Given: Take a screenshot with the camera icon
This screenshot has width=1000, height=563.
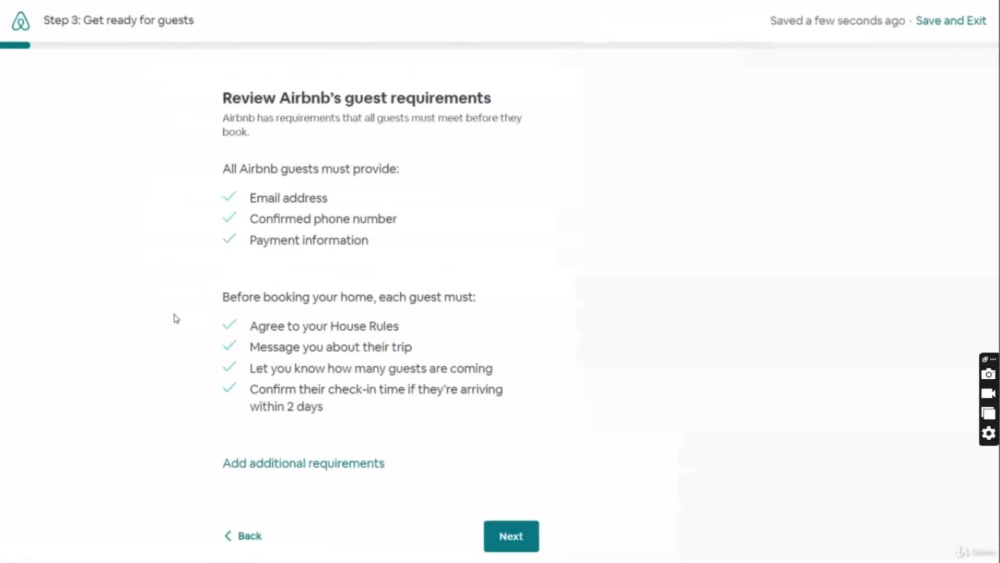Looking at the screenshot, I should tap(988, 374).
